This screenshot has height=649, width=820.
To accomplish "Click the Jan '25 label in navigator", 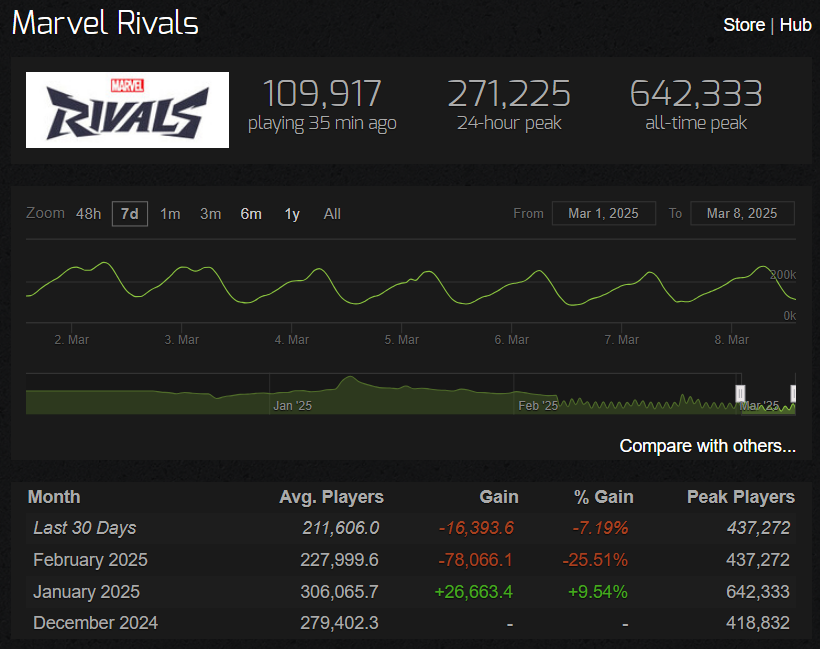I will [x=292, y=406].
